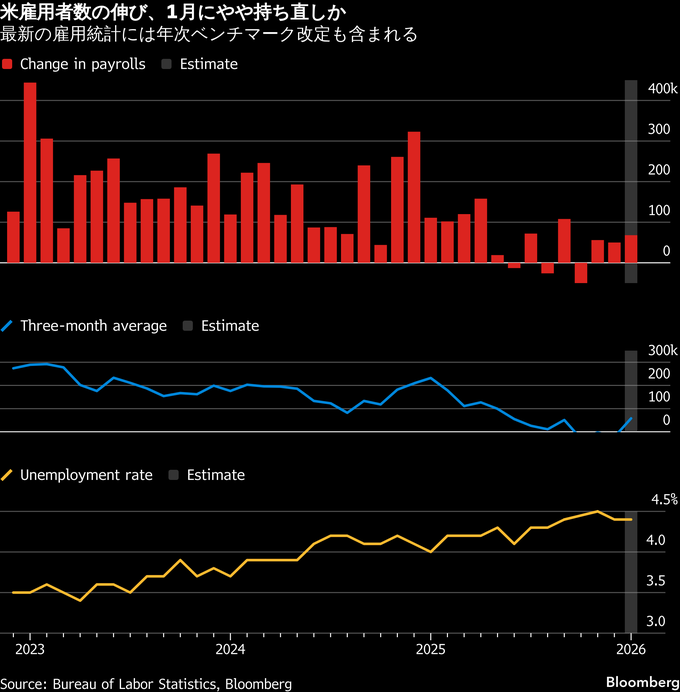Select the Three-month average legend label
The height and width of the screenshot is (692, 680).
coord(93,326)
